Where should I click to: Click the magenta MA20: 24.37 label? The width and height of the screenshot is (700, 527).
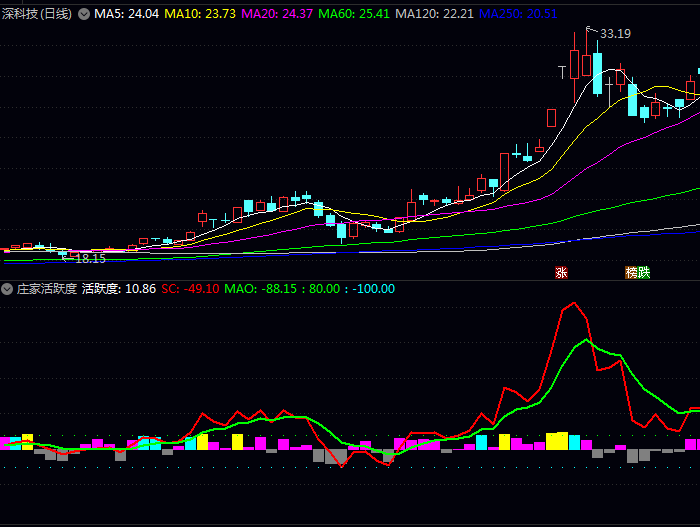[277, 14]
